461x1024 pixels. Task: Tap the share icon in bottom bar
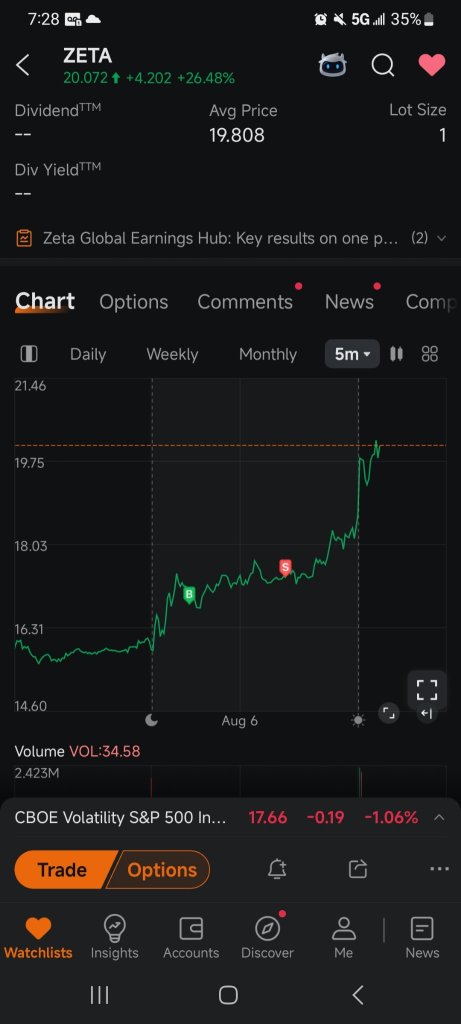click(x=358, y=869)
